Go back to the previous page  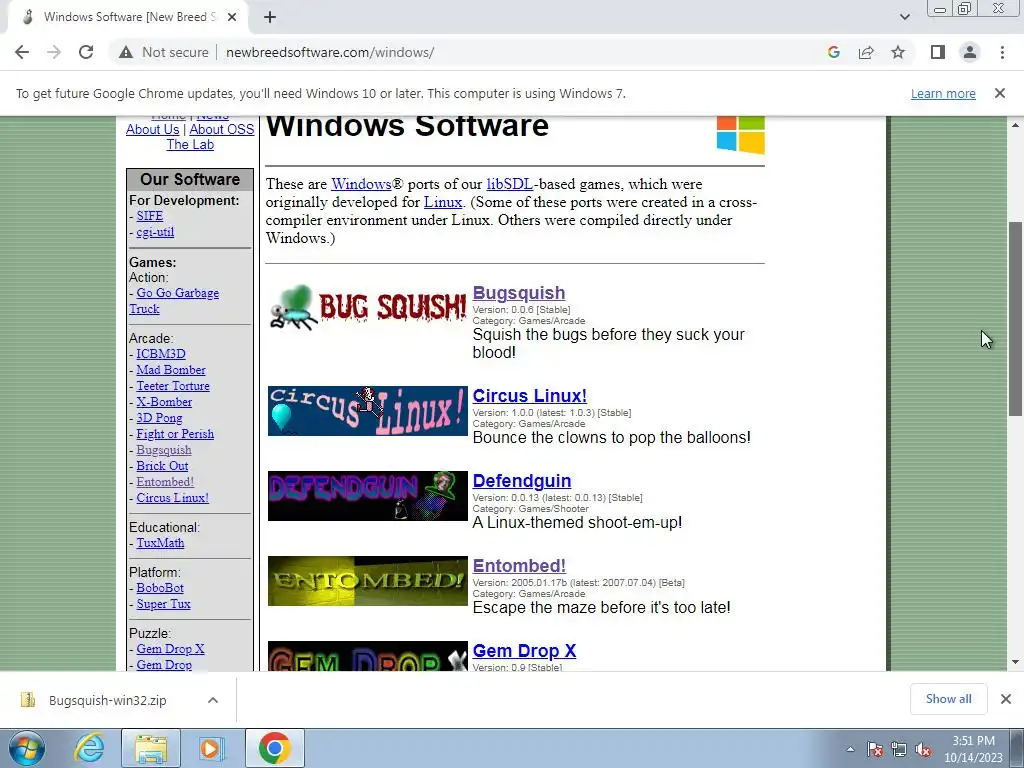tap(22, 52)
